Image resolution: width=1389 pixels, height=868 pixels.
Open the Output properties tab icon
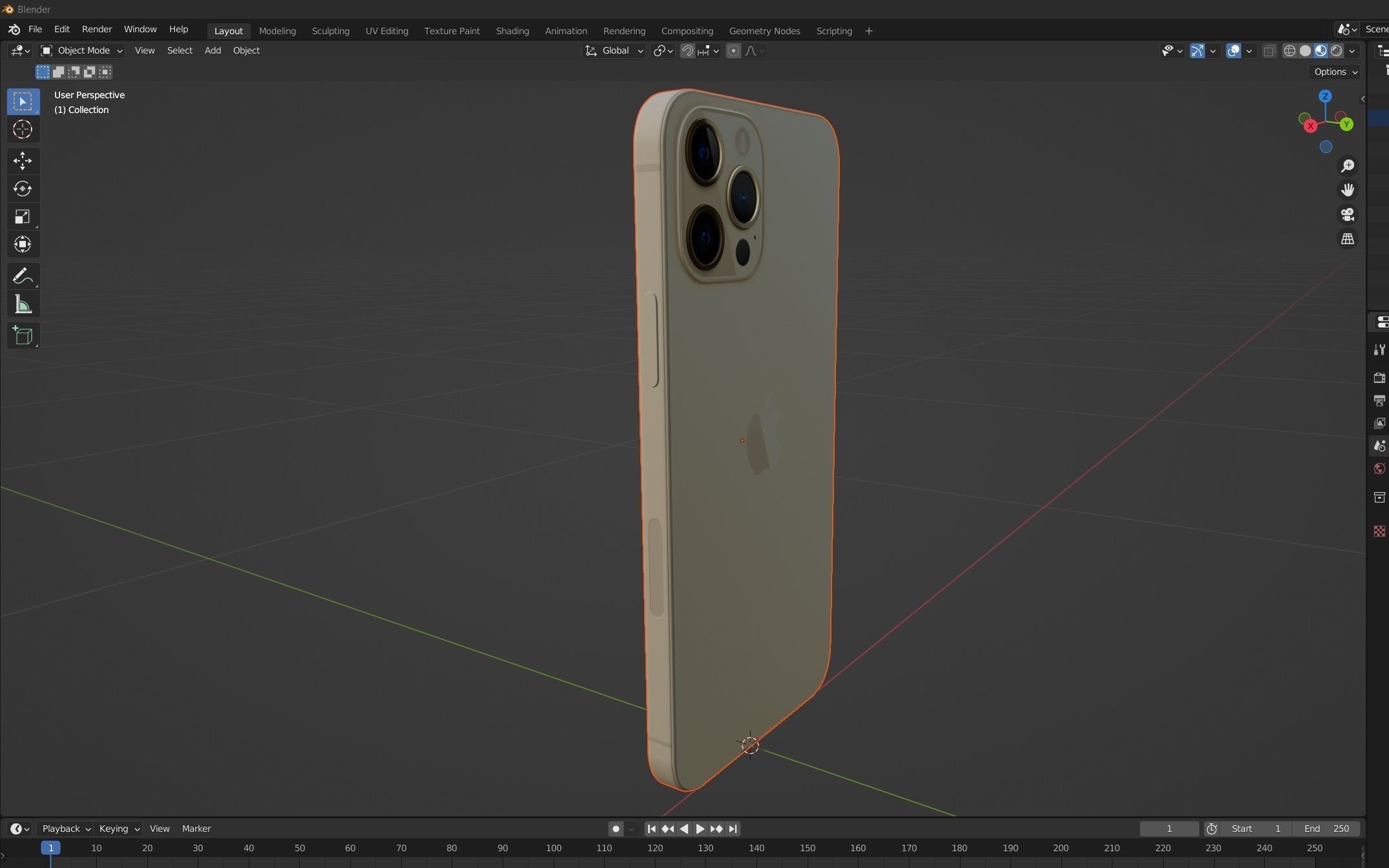[1379, 400]
